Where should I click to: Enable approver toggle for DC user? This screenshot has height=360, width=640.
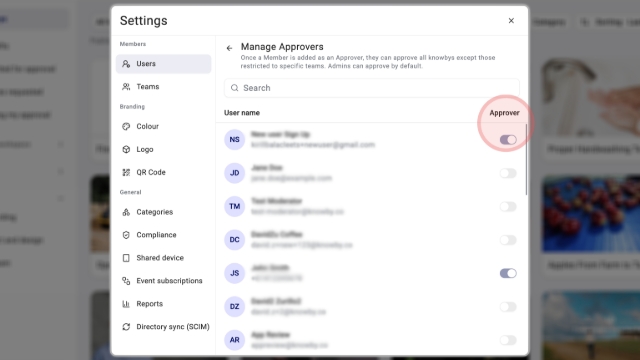tap(508, 240)
